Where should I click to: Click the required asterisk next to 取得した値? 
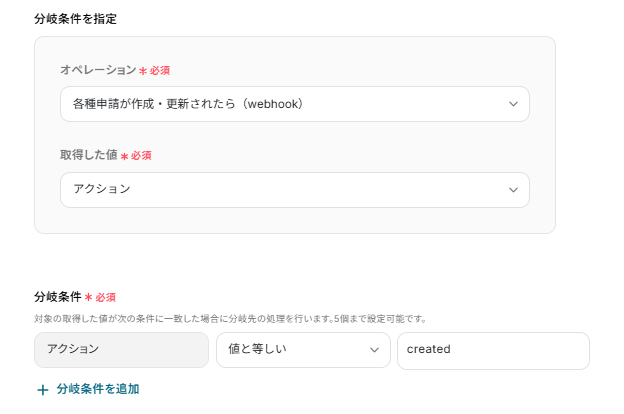pyautogui.click(x=125, y=157)
